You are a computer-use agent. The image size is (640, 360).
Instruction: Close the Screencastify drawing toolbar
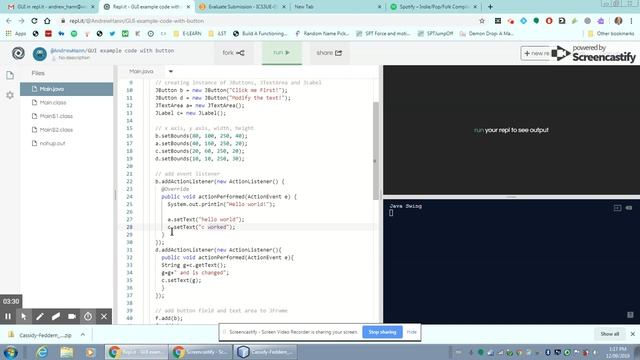104,316
